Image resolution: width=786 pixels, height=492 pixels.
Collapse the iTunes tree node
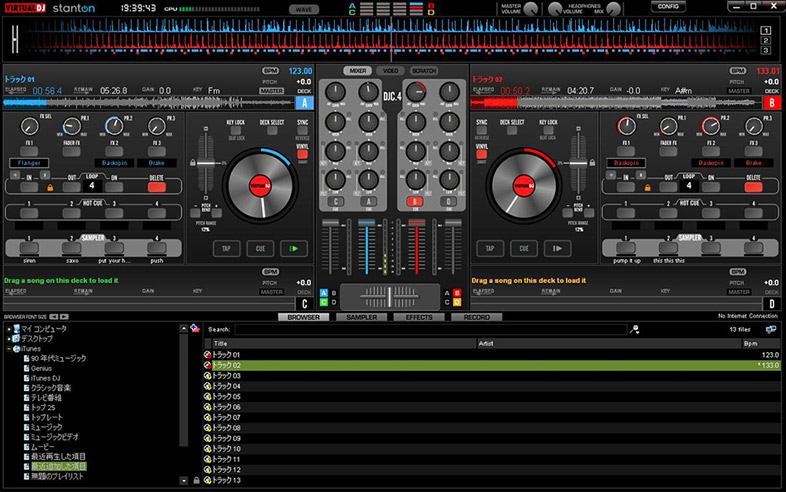click(x=9, y=349)
